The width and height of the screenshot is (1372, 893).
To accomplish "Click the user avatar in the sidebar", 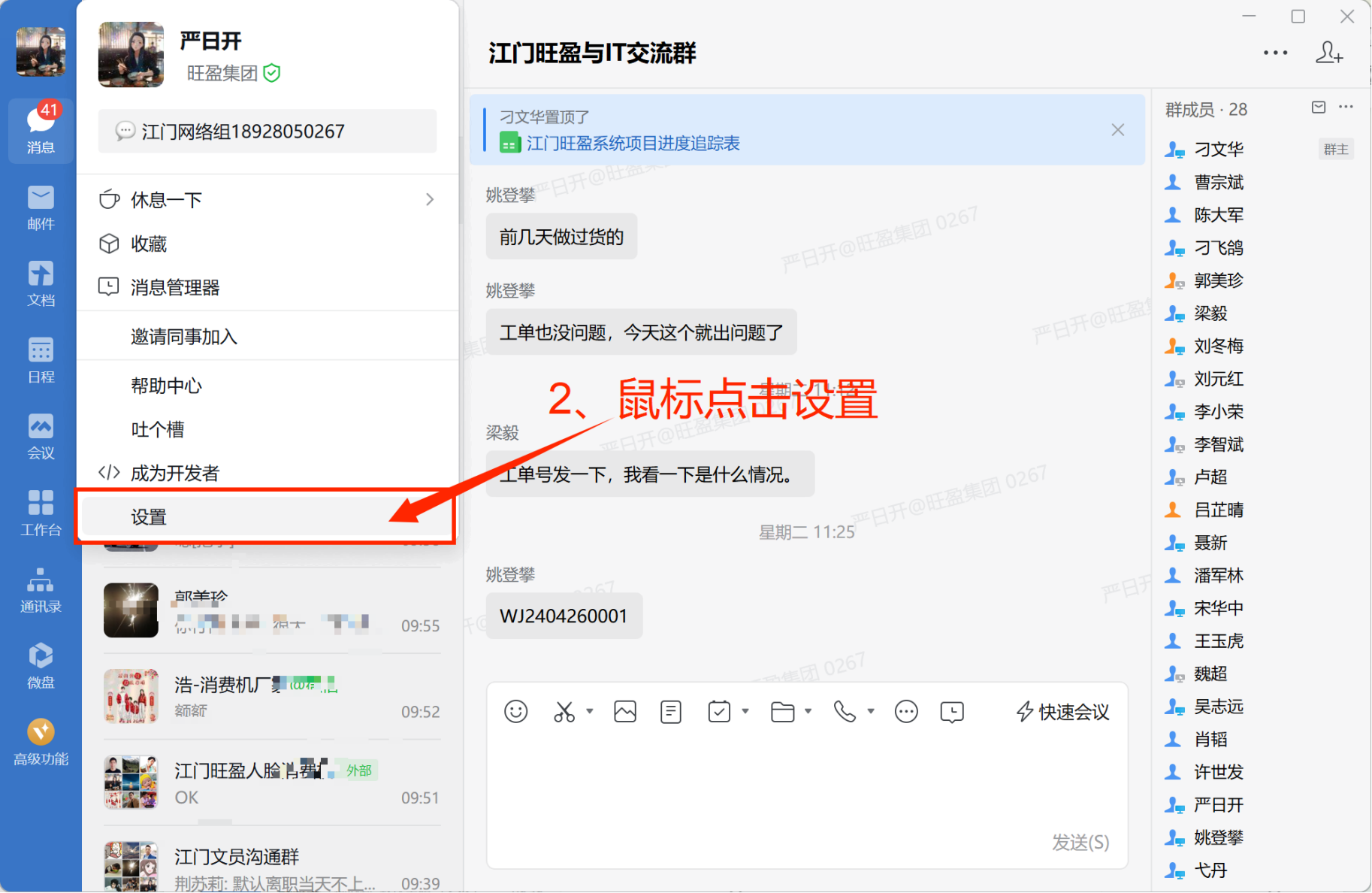I will [x=41, y=51].
